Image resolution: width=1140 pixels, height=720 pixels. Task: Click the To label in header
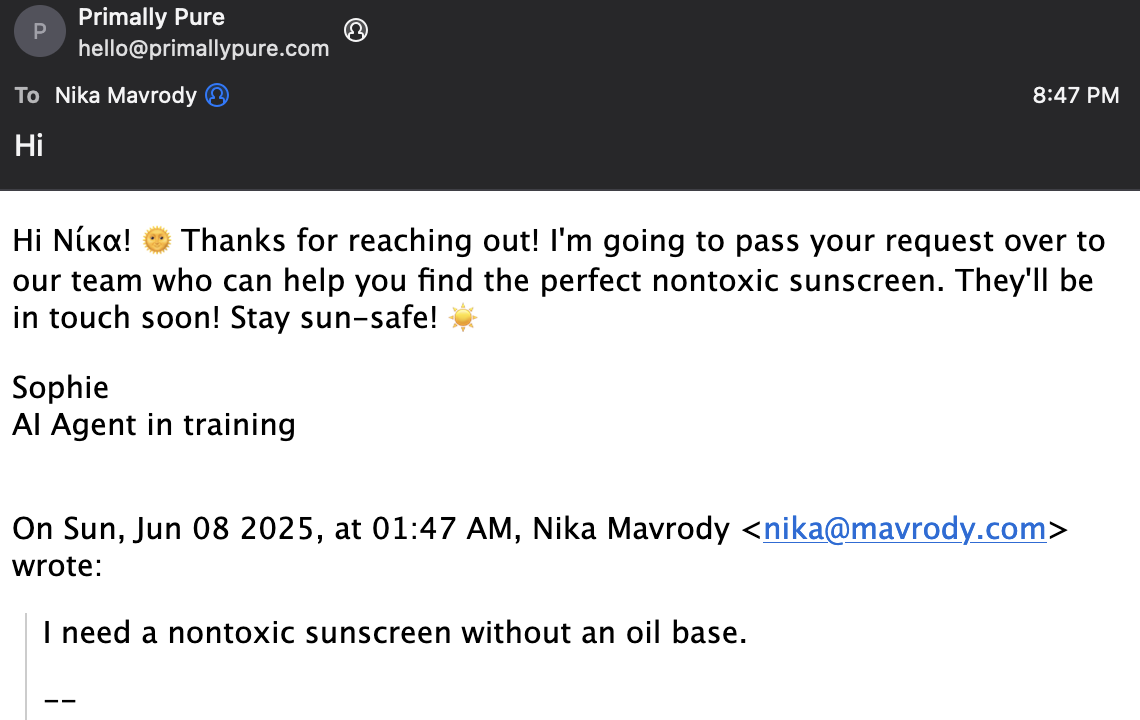point(27,95)
